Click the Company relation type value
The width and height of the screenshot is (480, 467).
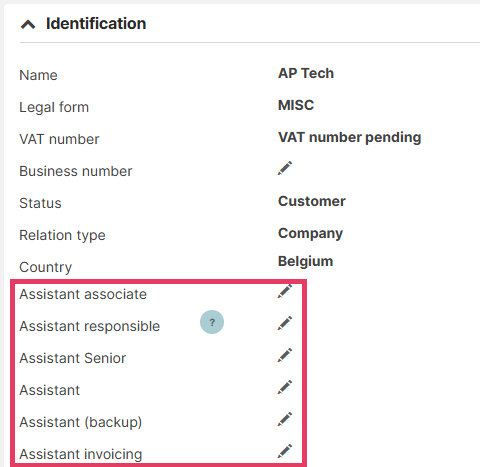pyautogui.click(x=310, y=234)
